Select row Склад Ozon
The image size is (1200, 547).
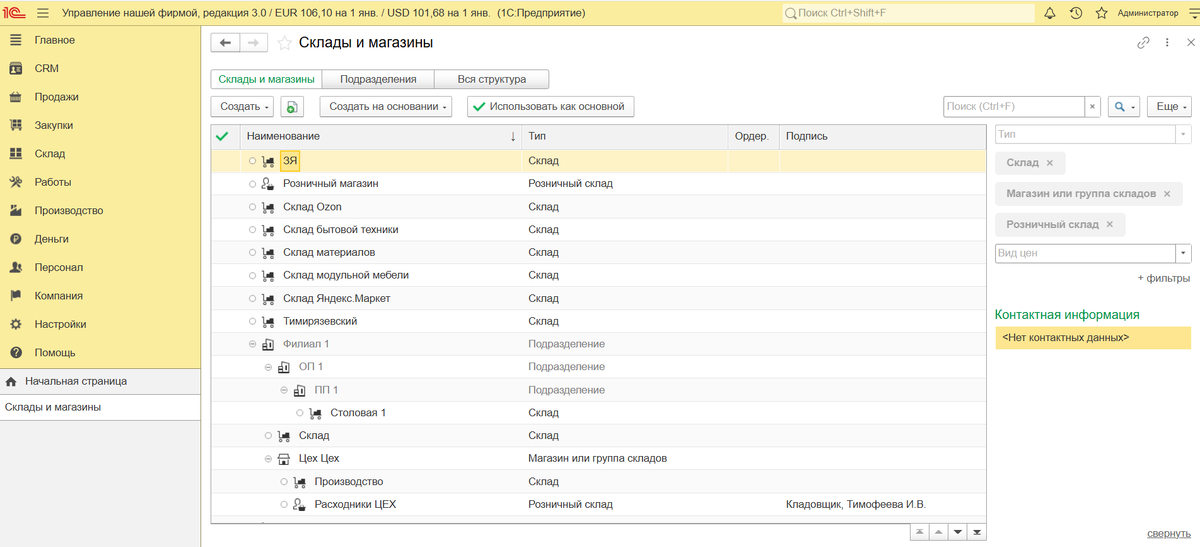(598, 207)
